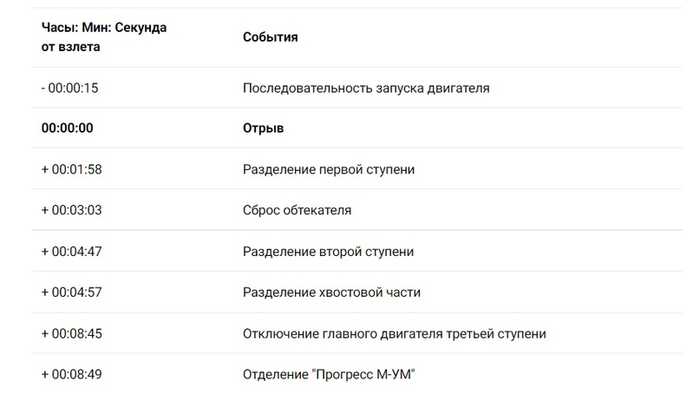Screen dimensions: 700x401
Task: Select the '+ 00:08:45' time cell
Action: (x=71, y=334)
